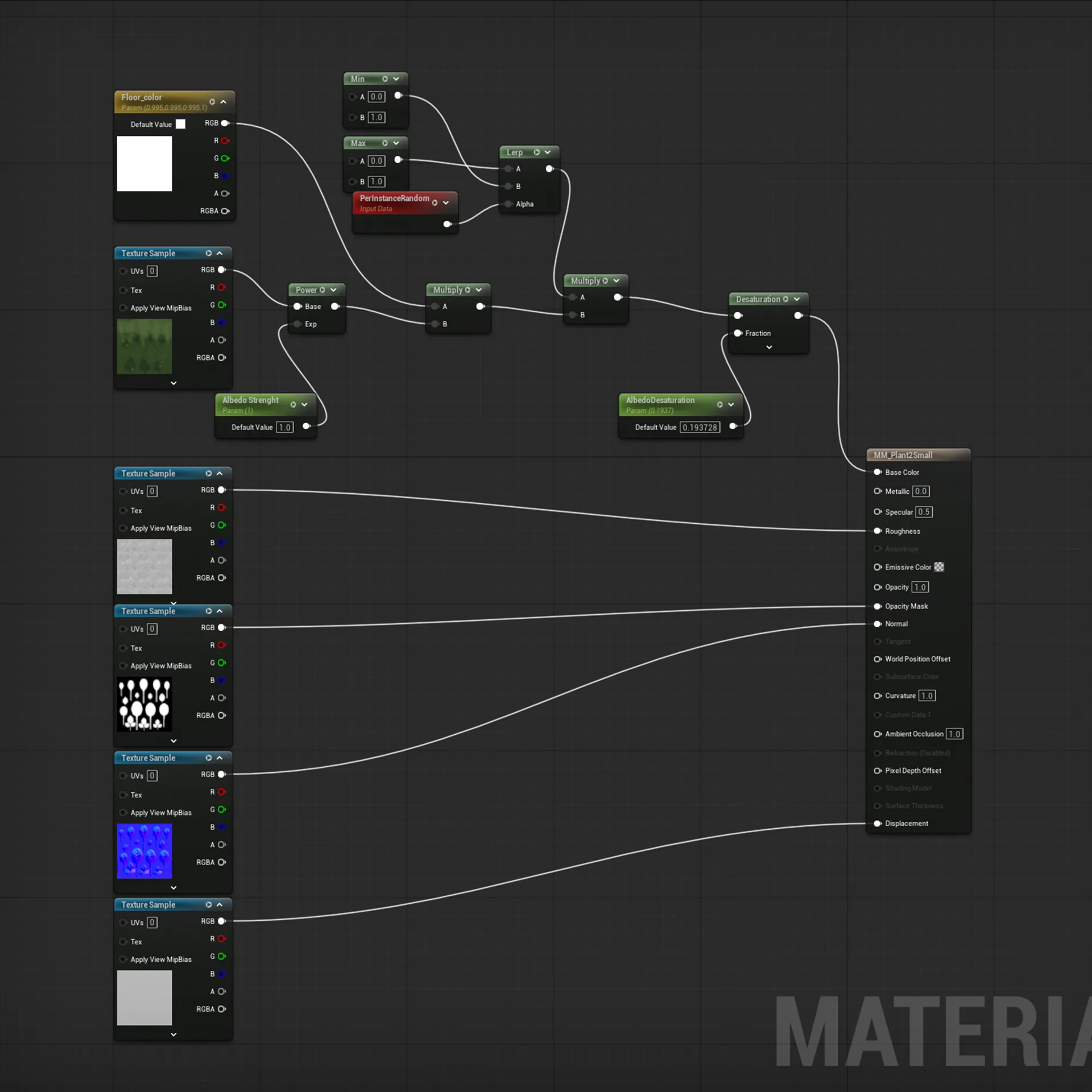Click the Max node A value field
1092x1092 pixels.
[377, 161]
